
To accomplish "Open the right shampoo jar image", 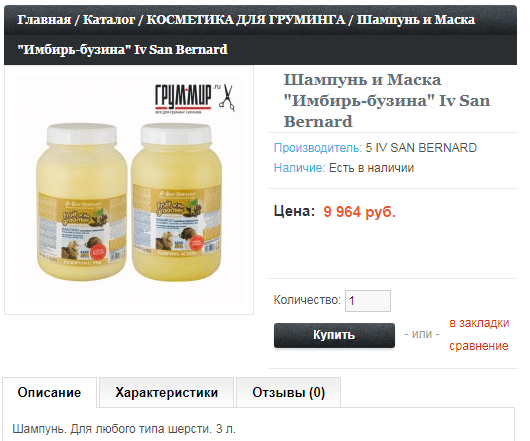I will [176, 202].
